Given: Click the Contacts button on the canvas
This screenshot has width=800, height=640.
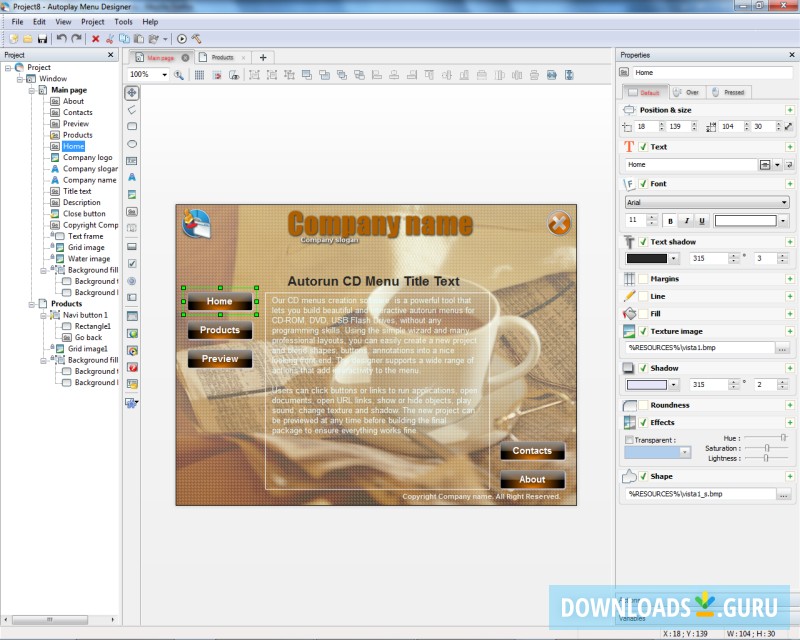Looking at the screenshot, I should 532,451.
